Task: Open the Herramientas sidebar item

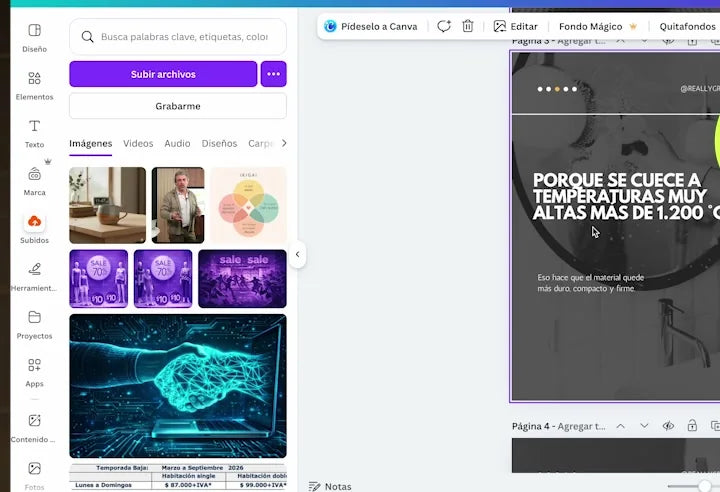Action: (x=34, y=277)
